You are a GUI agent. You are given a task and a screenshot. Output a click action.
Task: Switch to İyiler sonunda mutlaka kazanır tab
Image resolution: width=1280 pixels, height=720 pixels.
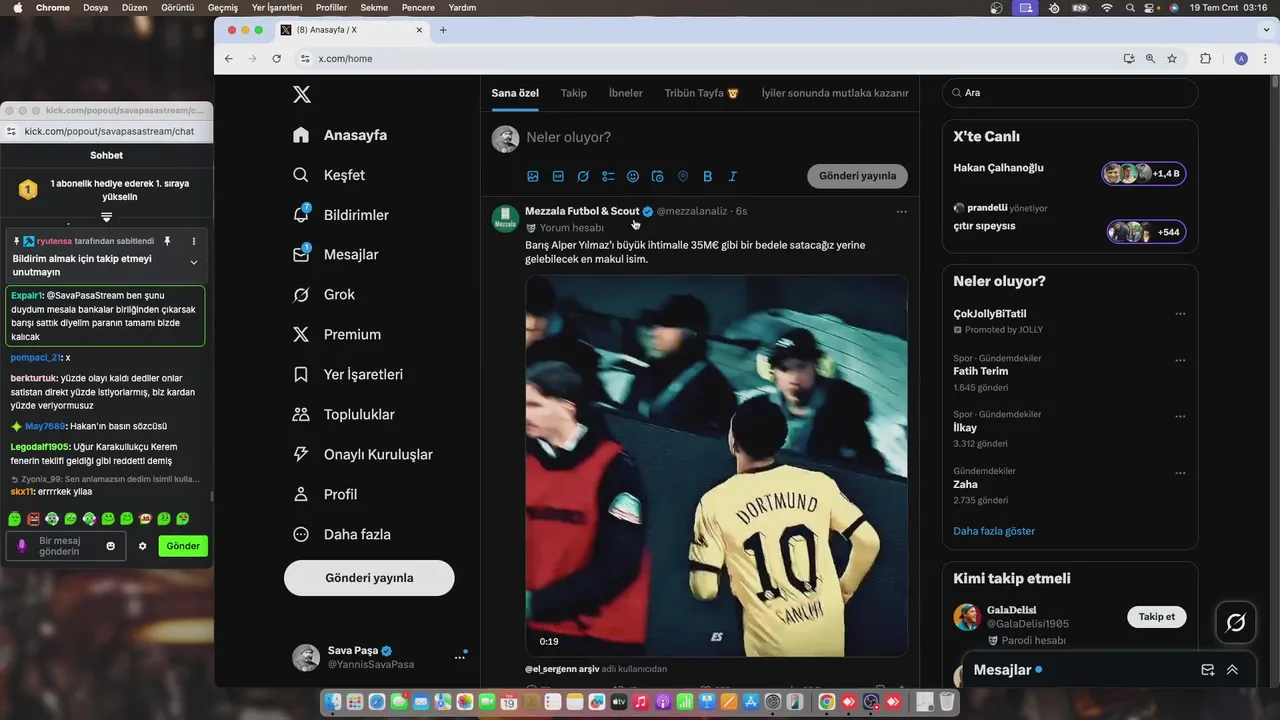pos(835,93)
